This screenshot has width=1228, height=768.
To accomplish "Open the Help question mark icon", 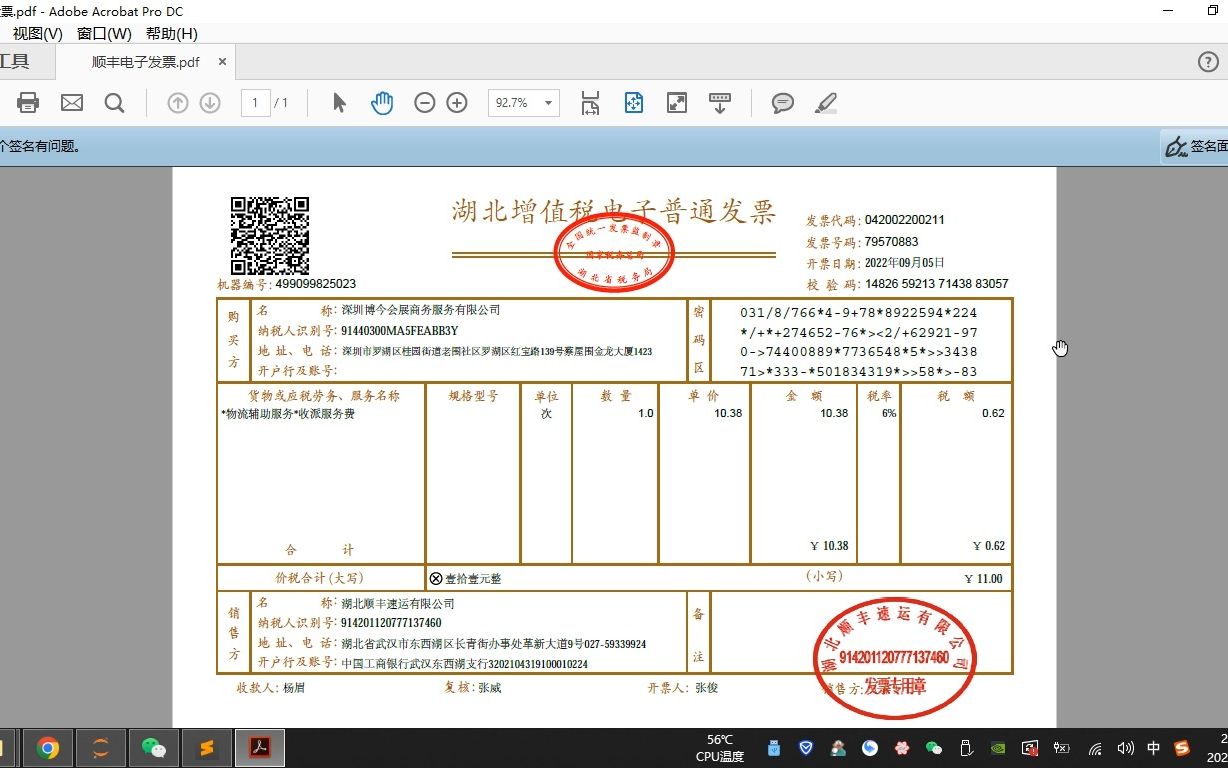I will click(x=1208, y=61).
